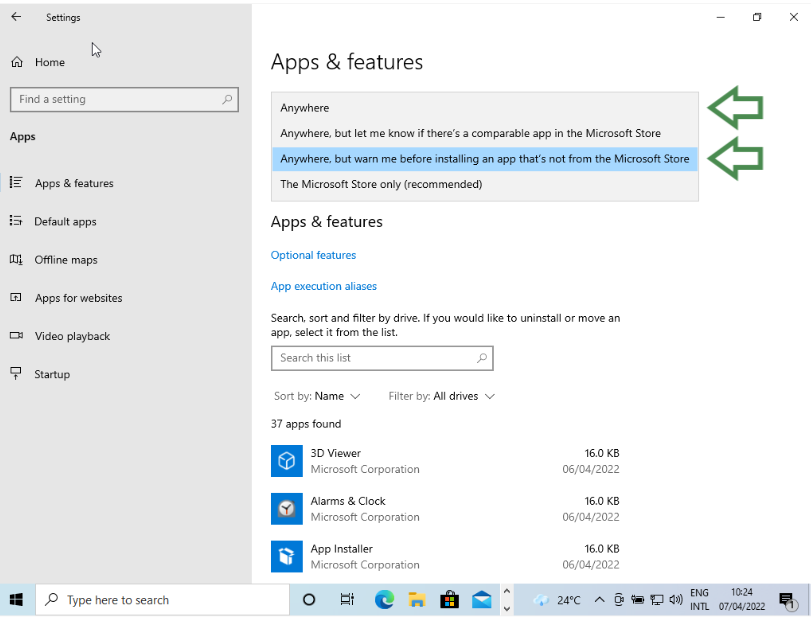Click the volume speaker tray icon
The width and height of the screenshot is (811, 618).
(675, 600)
